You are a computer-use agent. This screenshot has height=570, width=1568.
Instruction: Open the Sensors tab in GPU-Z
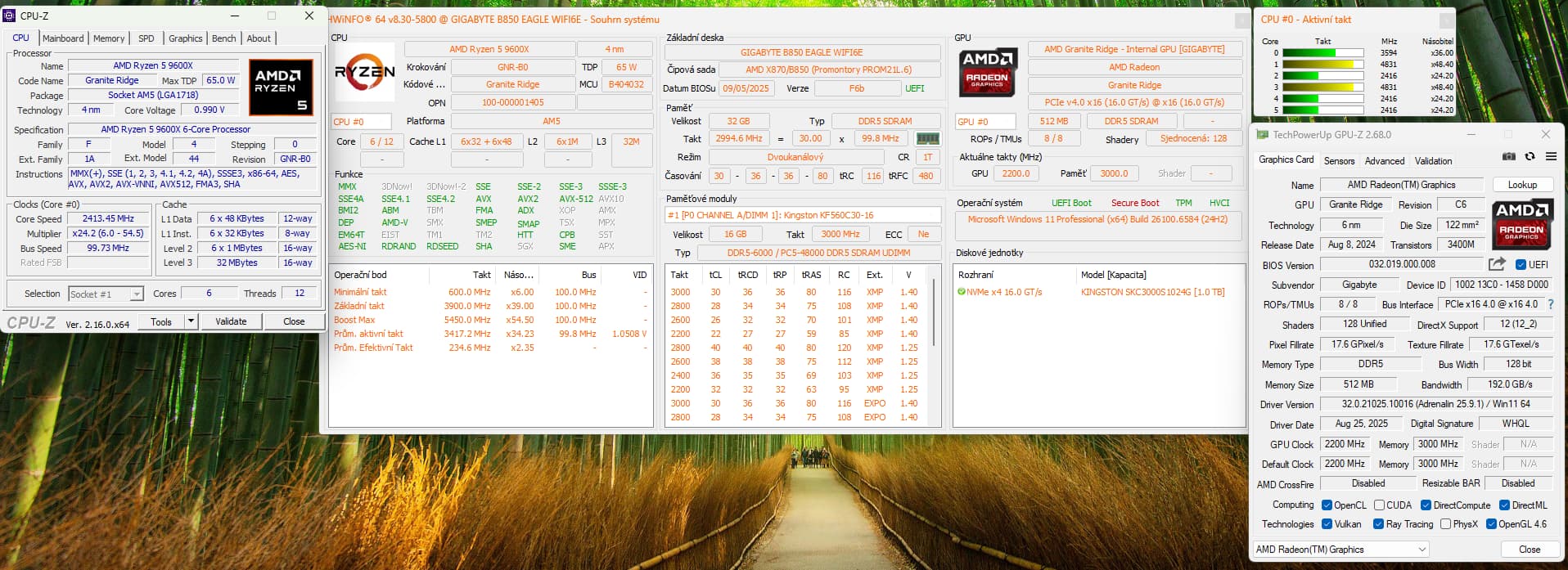coord(1339,161)
